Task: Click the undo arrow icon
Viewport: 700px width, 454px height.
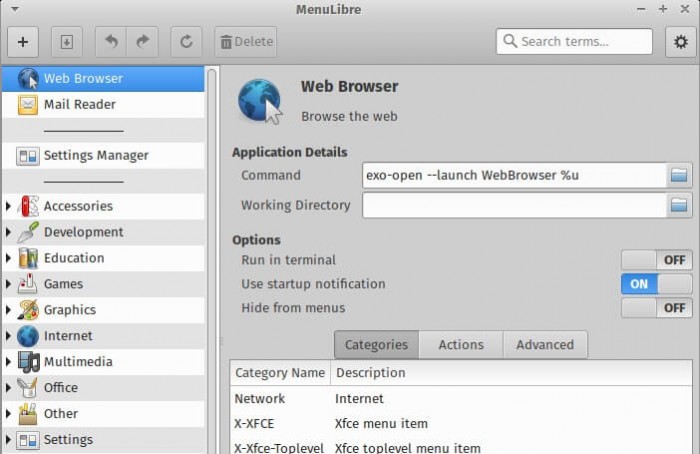Action: click(111, 42)
